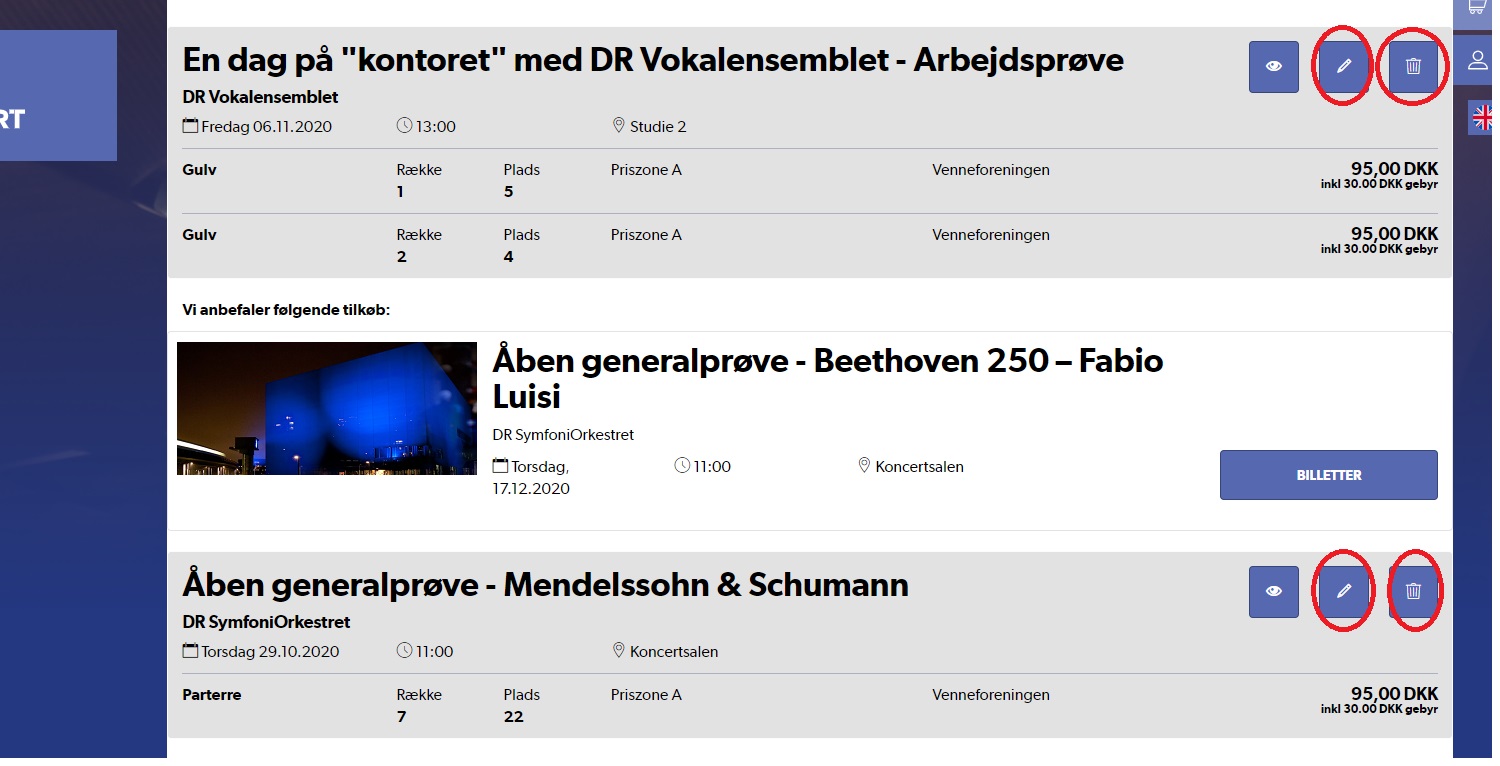Delete the Mendelssohn & Schumann order
The image size is (1500, 766).
coord(1413,592)
